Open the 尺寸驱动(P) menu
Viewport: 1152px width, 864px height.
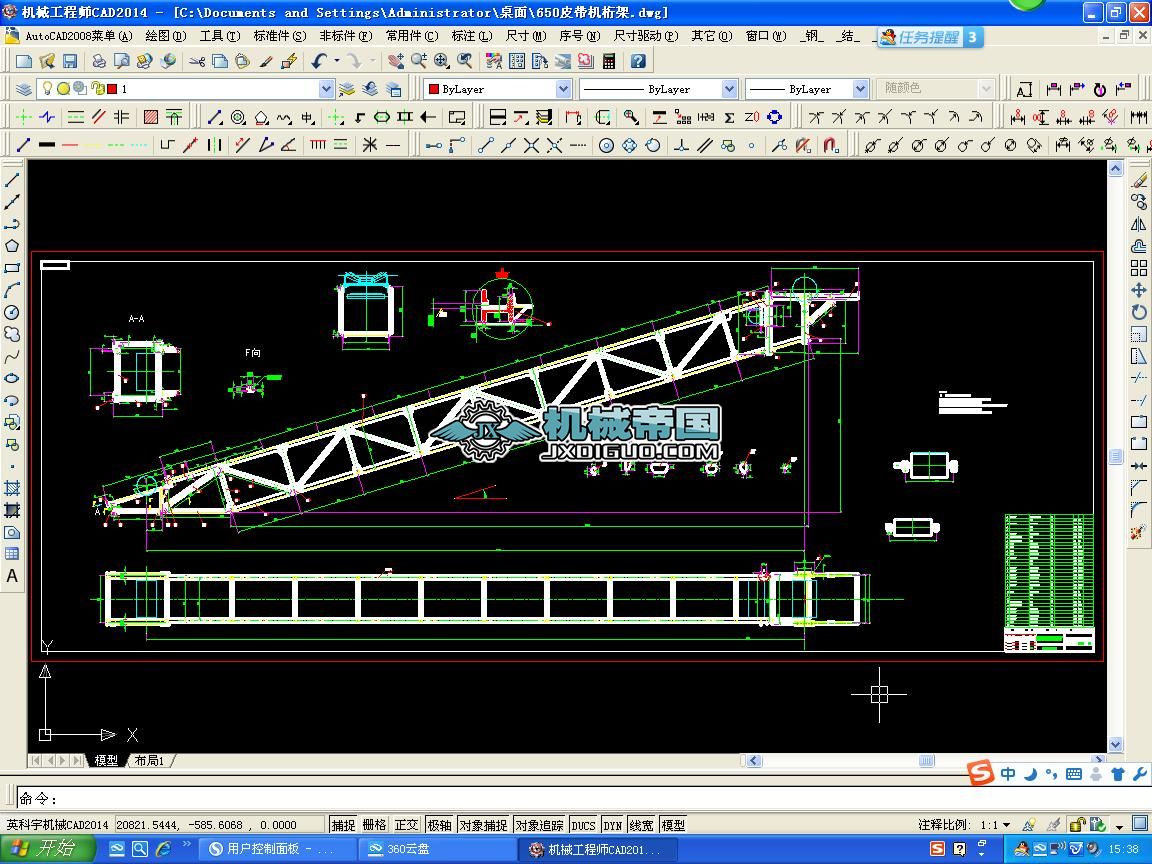coord(646,35)
